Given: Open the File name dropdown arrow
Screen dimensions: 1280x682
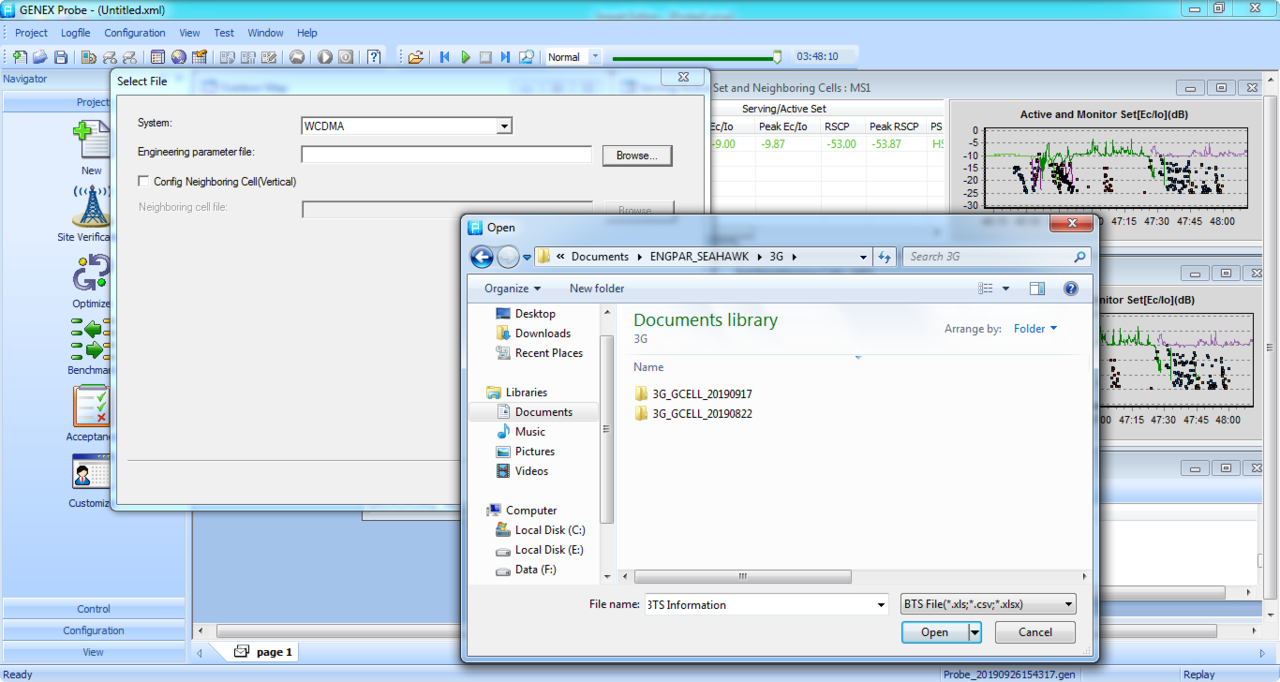Looking at the screenshot, I should point(881,604).
